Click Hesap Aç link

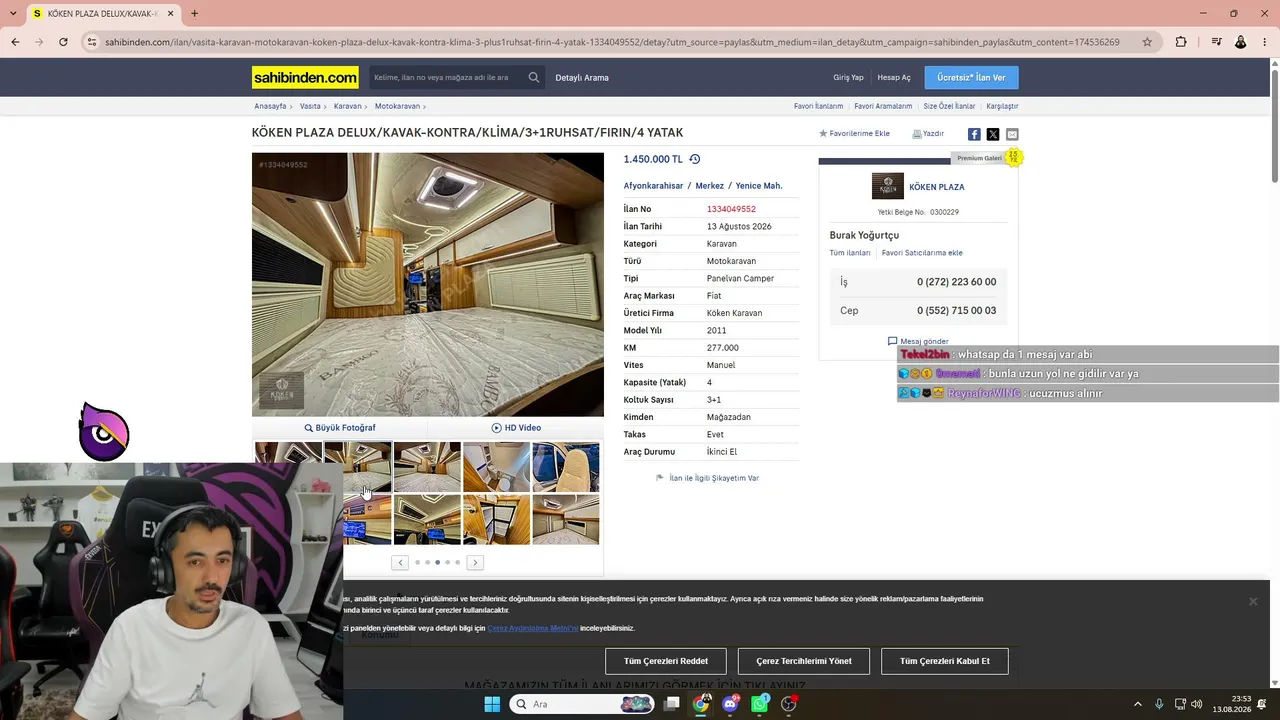tap(894, 77)
